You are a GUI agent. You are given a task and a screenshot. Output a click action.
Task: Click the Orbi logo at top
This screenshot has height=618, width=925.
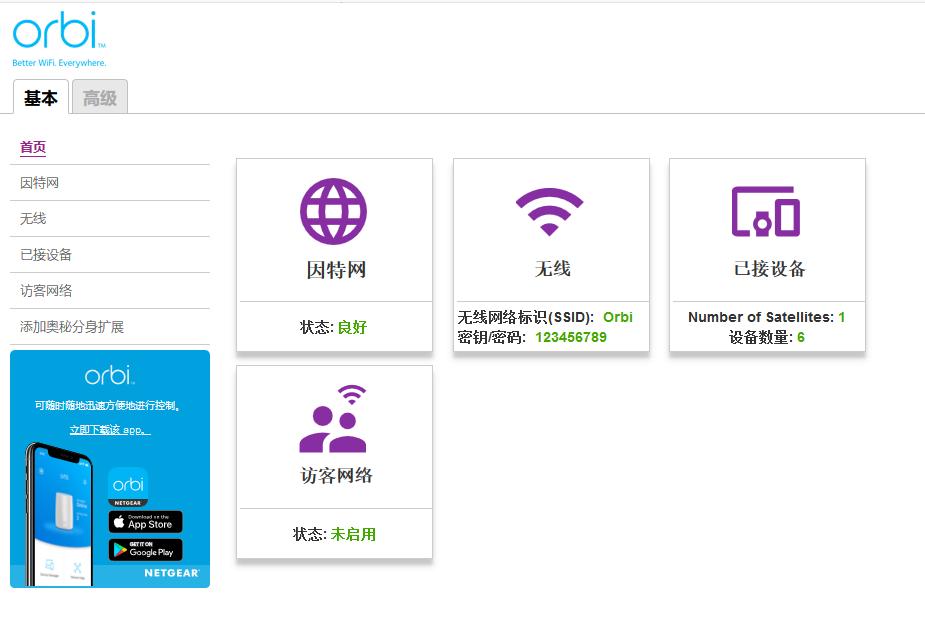tap(58, 30)
